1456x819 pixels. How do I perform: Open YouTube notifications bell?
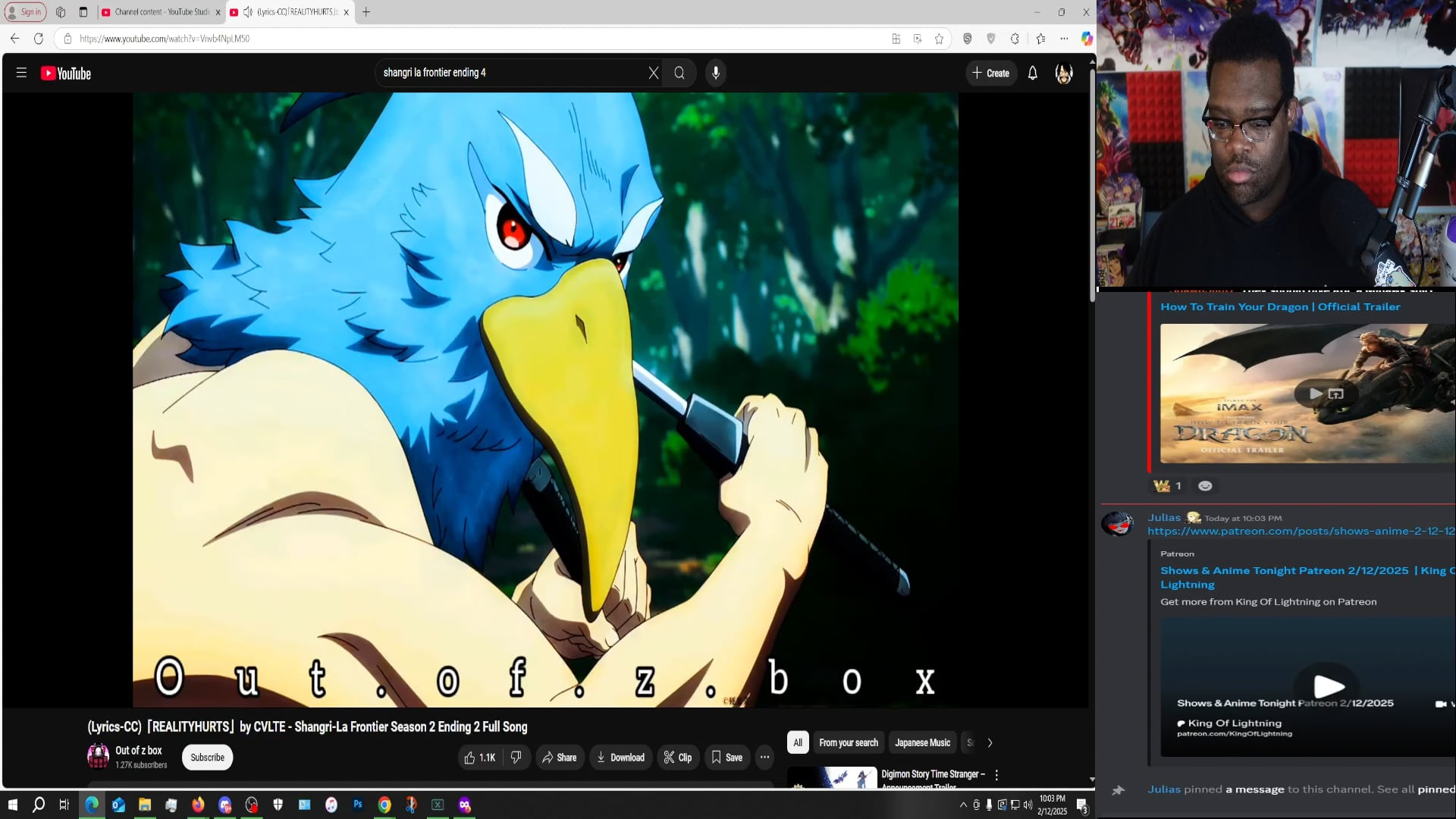point(1033,74)
